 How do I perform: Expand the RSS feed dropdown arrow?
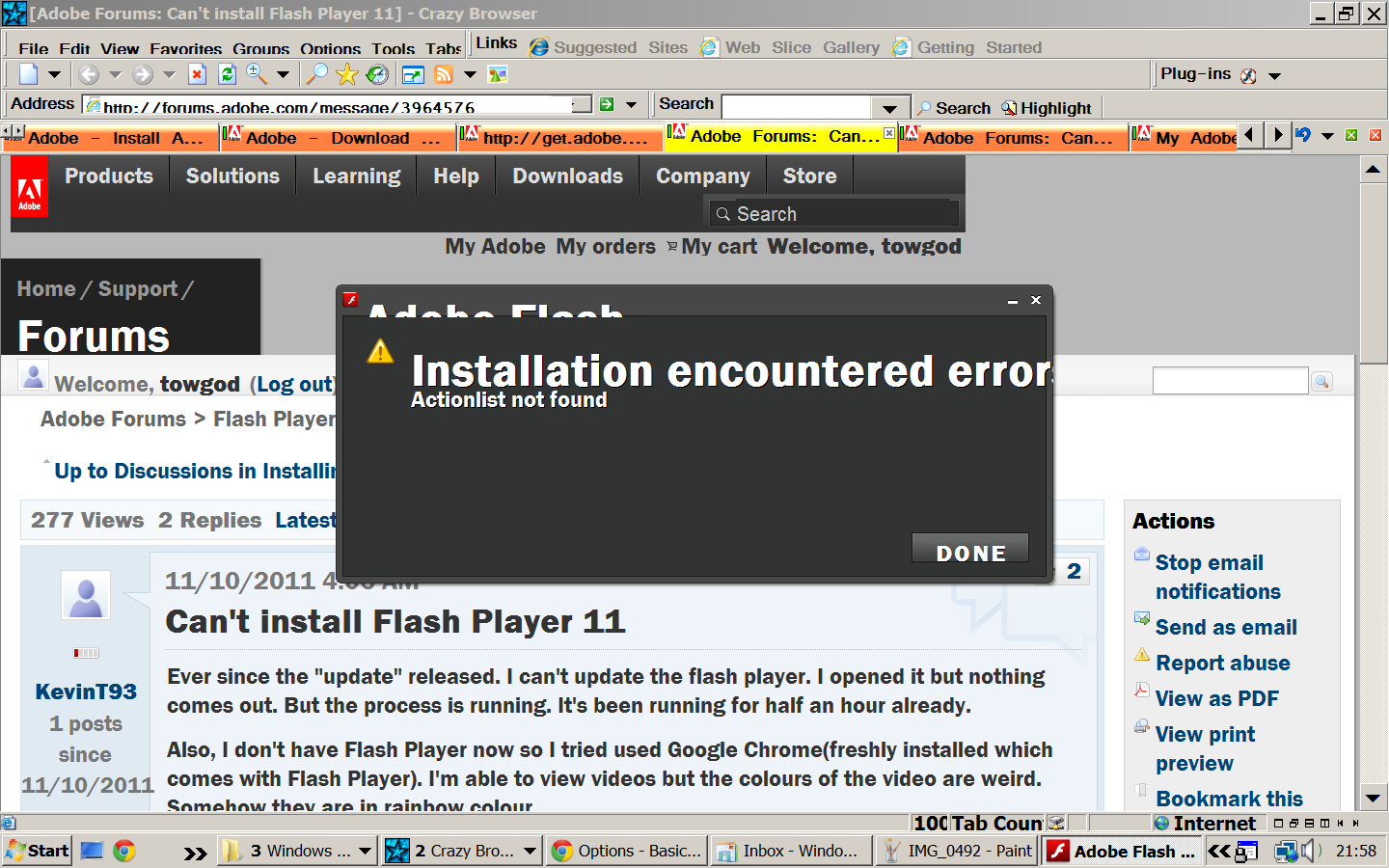click(x=470, y=74)
